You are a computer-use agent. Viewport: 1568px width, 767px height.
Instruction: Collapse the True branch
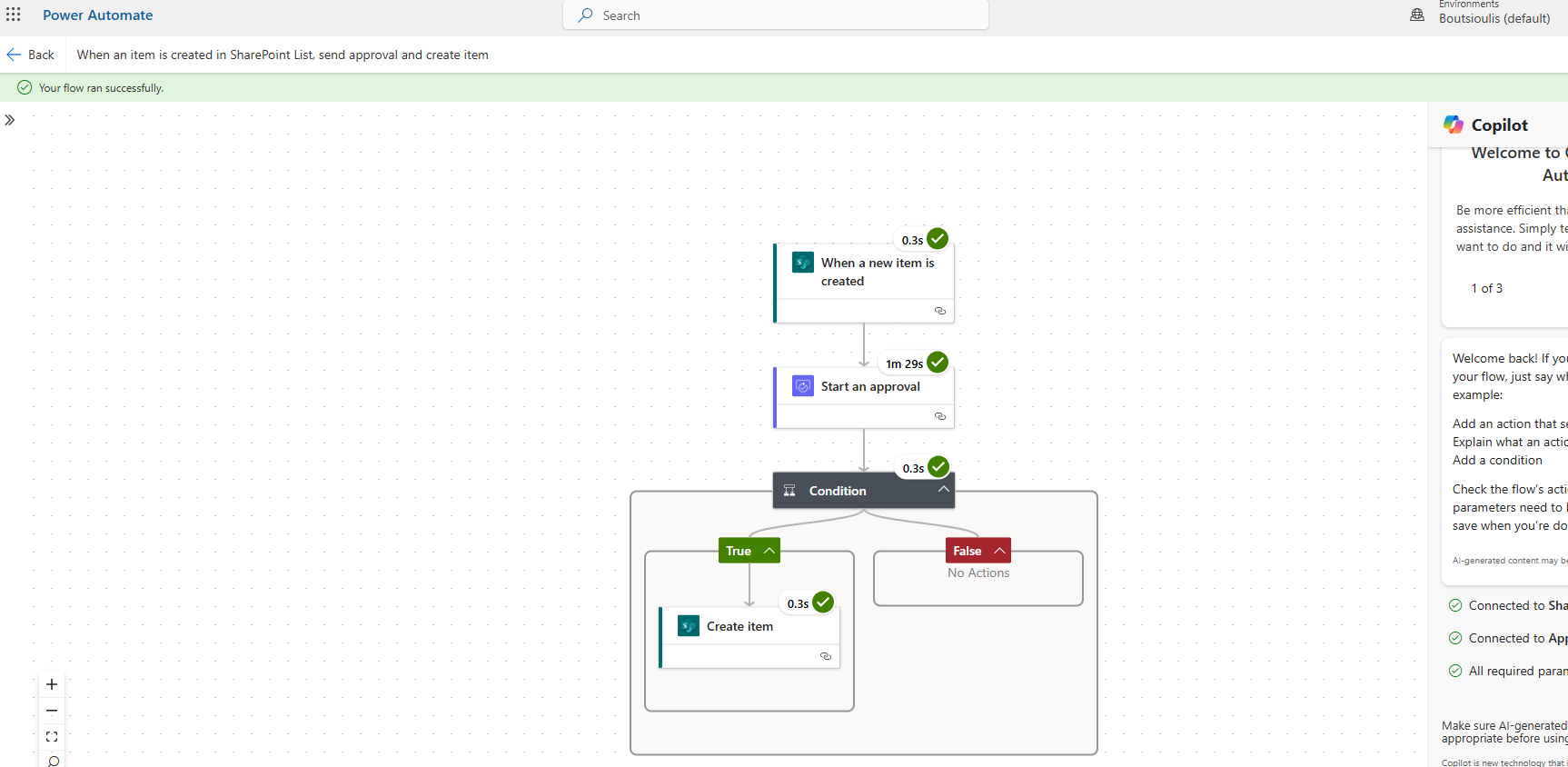[769, 551]
